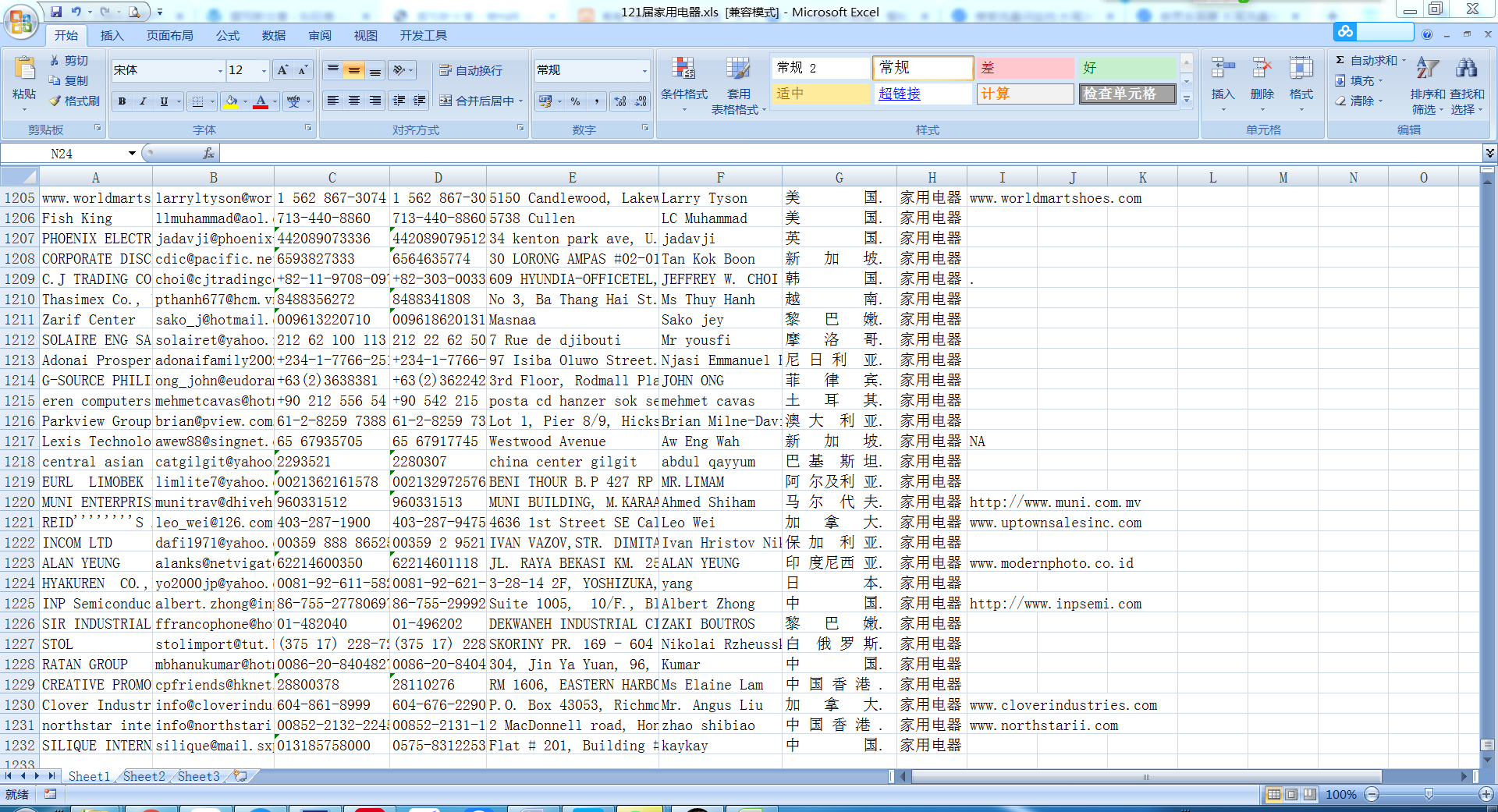The width and height of the screenshot is (1498, 812).
Task: Click the Increase Font Size icon
Action: pos(282,70)
